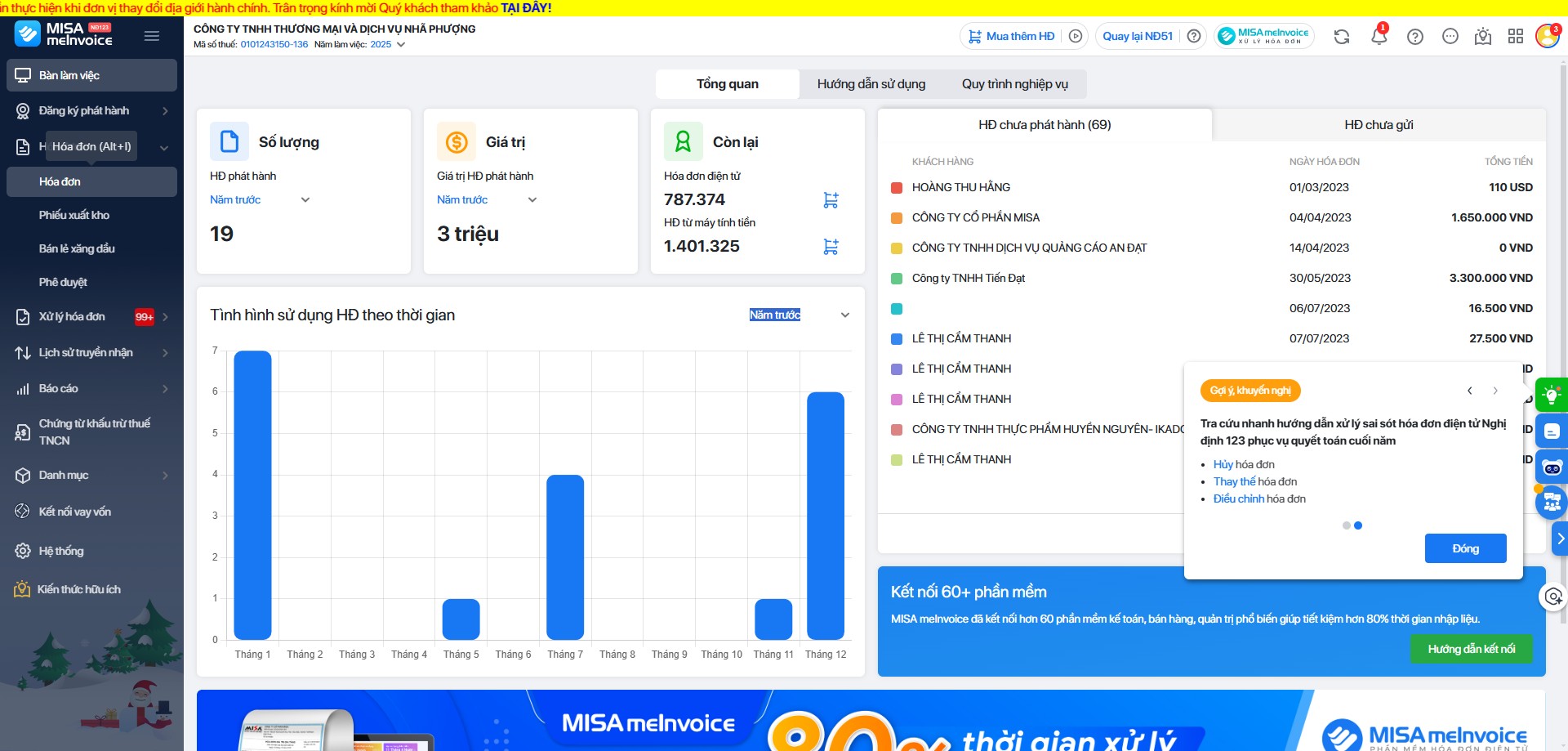Click the MISA meInvoice logo
The width and height of the screenshot is (1568, 751).
point(63,34)
